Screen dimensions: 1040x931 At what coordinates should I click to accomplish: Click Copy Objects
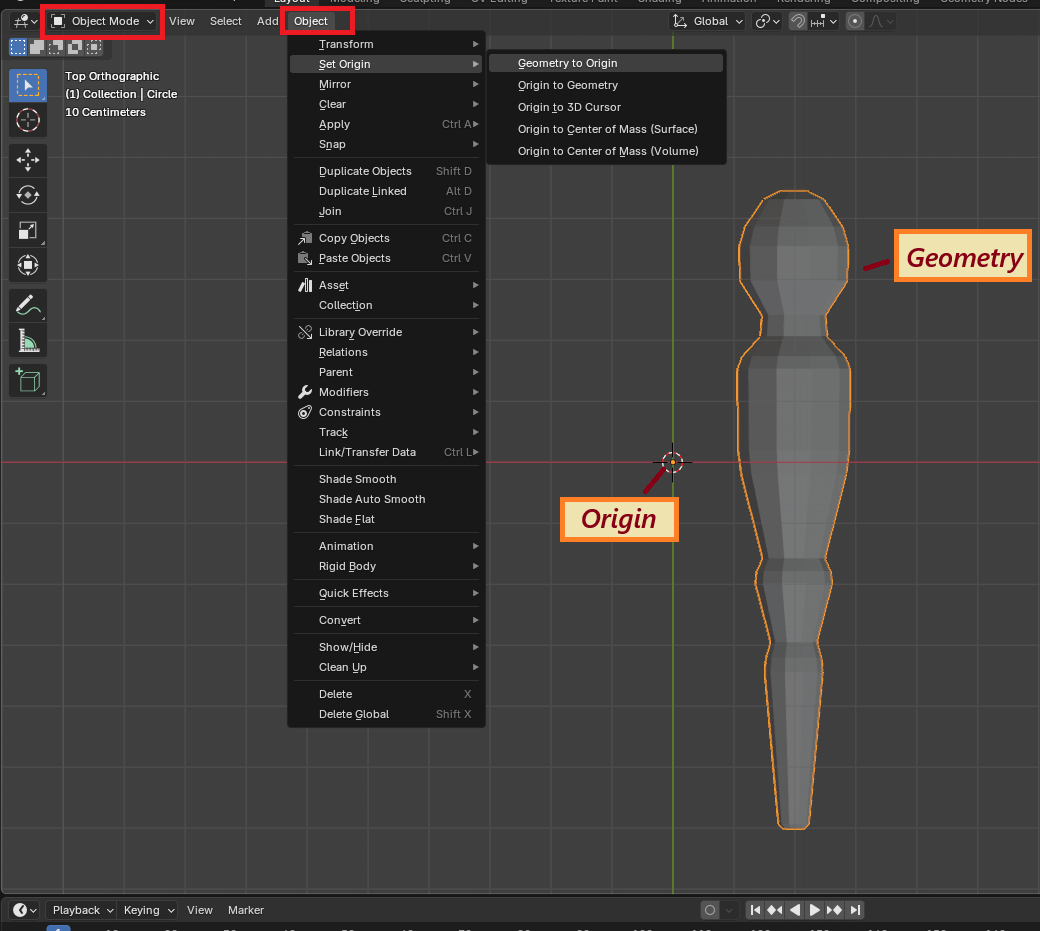coord(386,238)
